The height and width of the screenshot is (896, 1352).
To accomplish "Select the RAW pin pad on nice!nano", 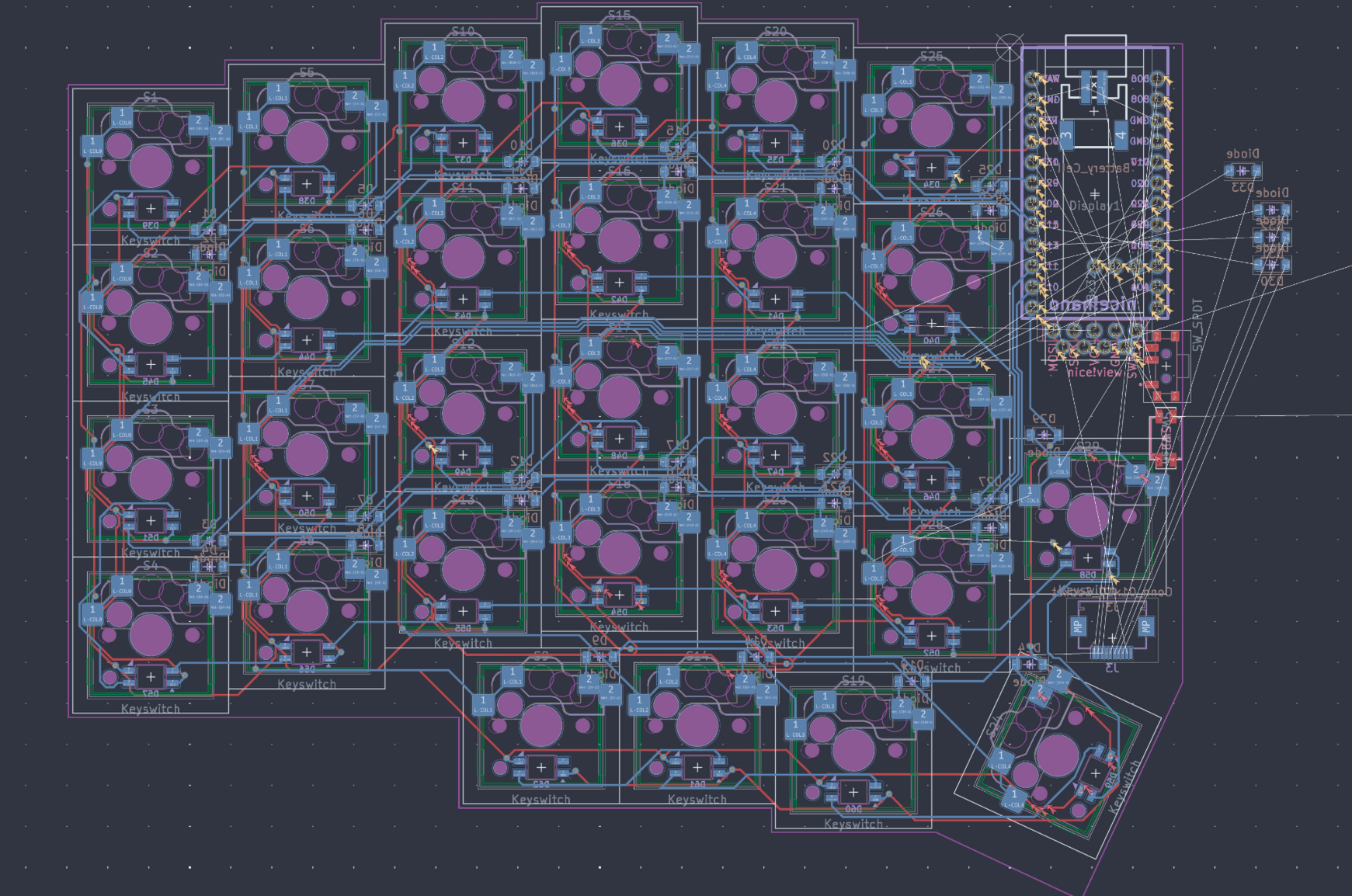I will click(x=1031, y=78).
